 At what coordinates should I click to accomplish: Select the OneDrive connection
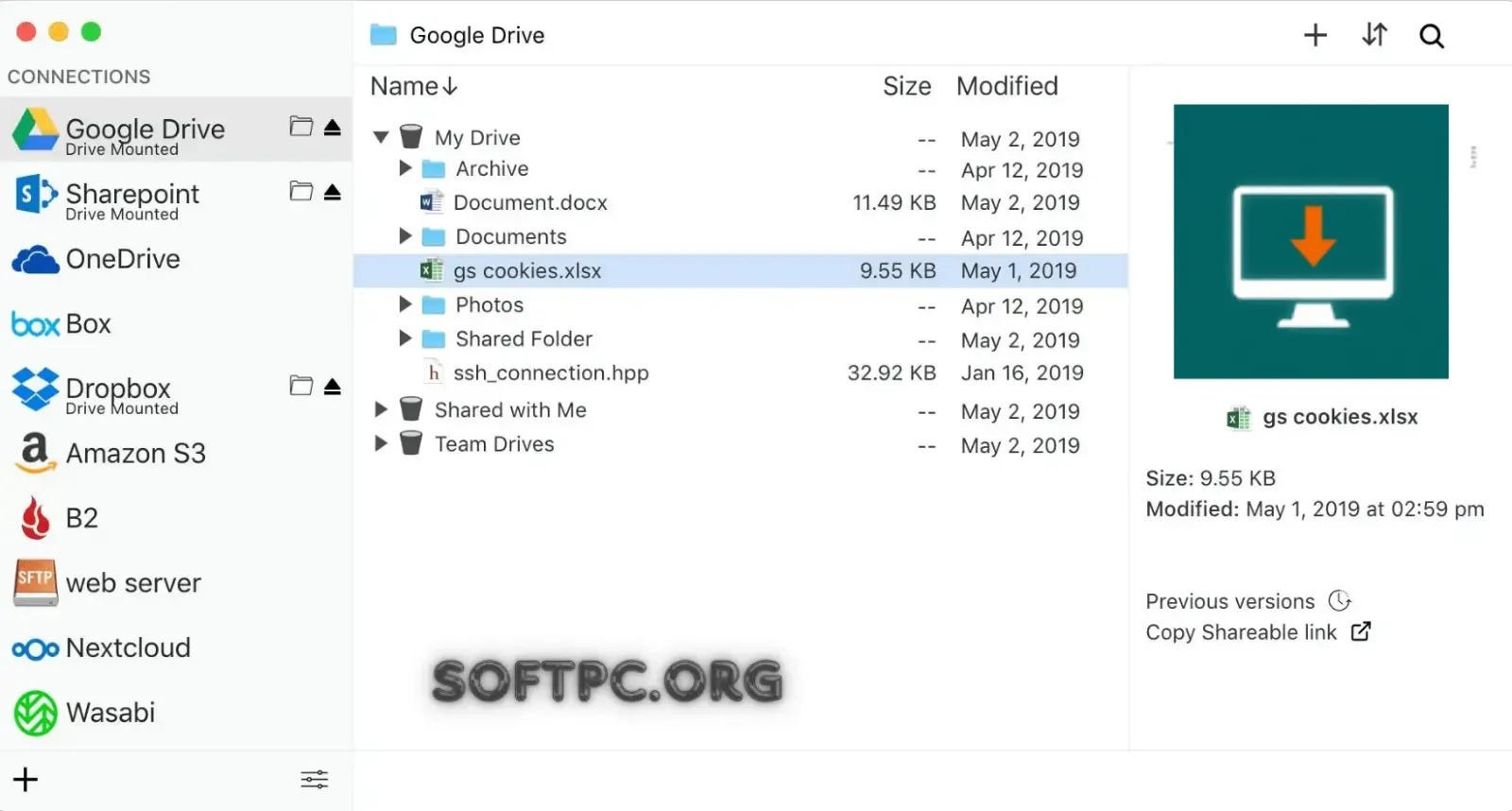tap(123, 259)
